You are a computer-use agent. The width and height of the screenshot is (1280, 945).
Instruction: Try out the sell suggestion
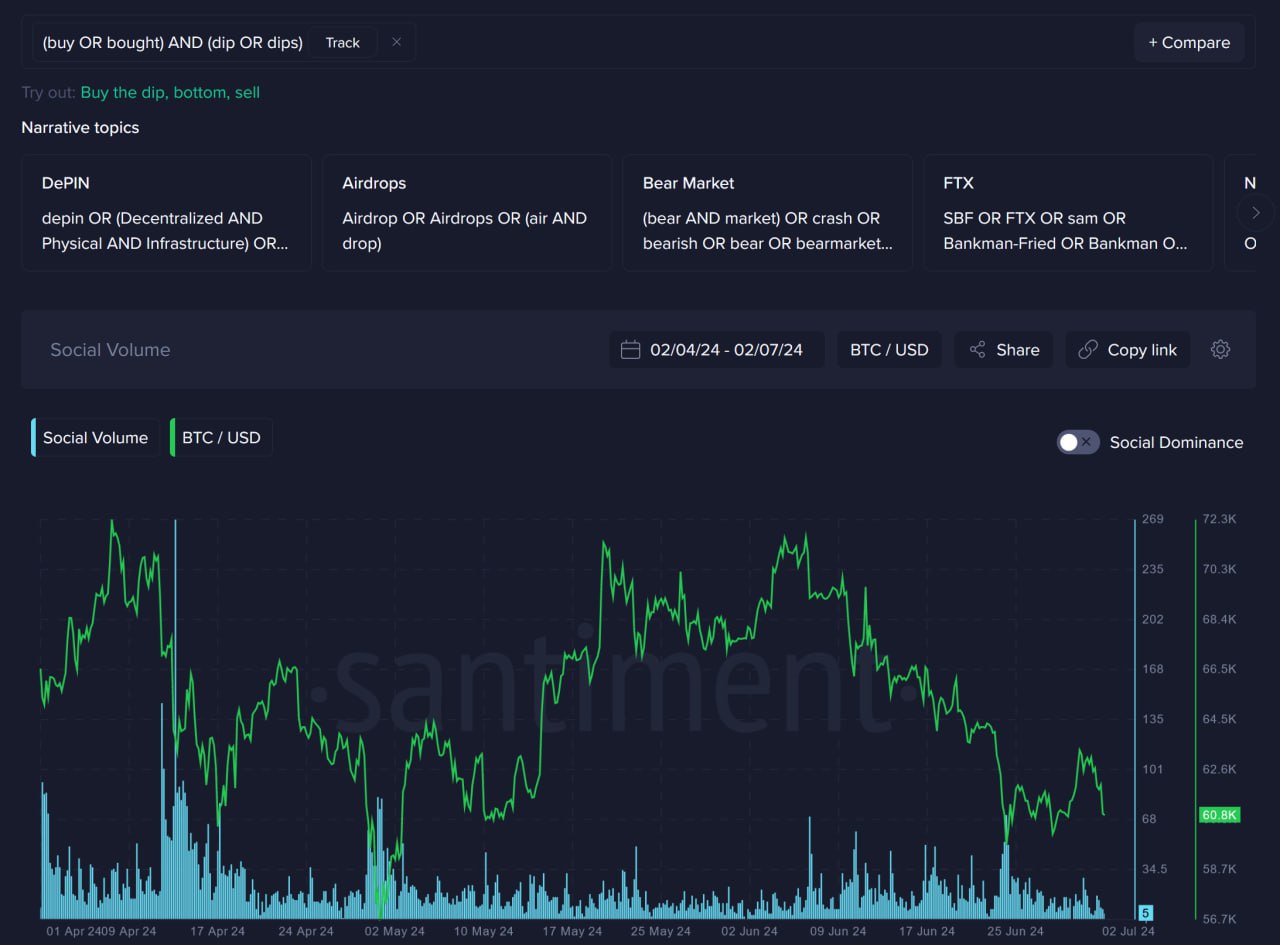(x=247, y=92)
